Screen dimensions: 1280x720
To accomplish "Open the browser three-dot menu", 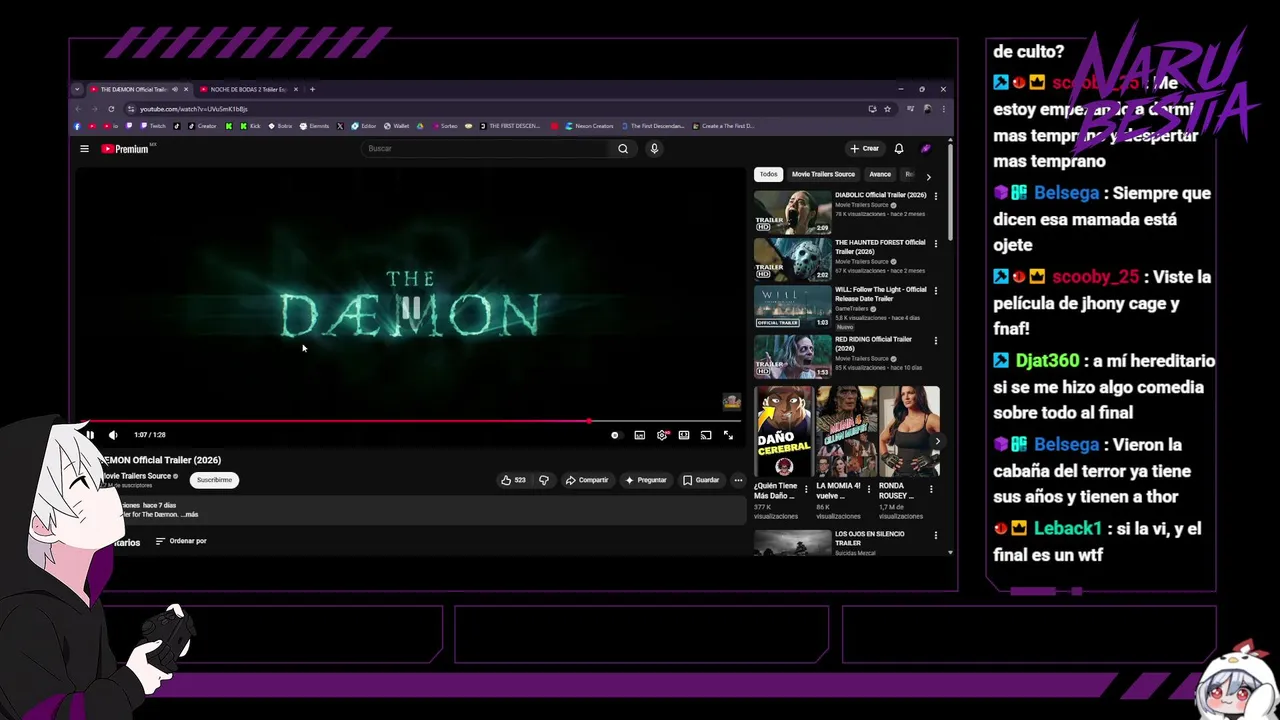I will [942, 109].
